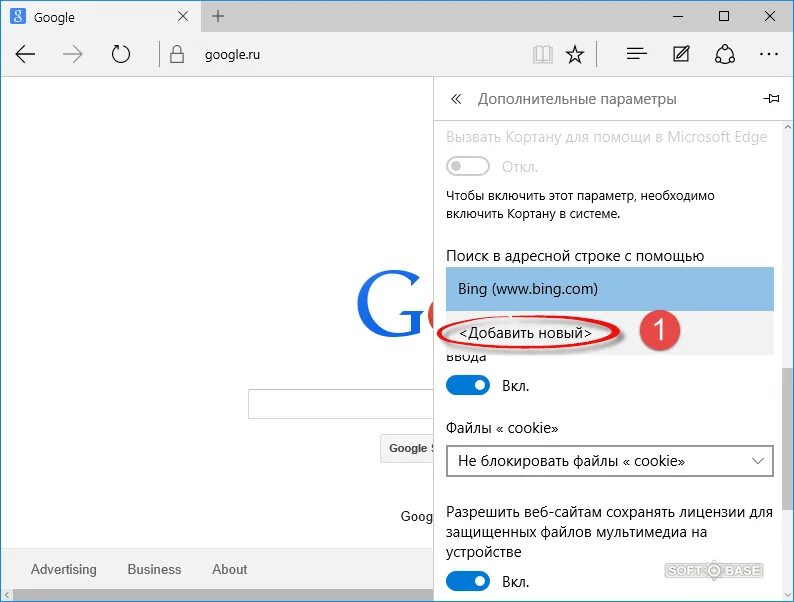Click the 'Файлы « cookie»' label
Image resolution: width=794 pixels, height=602 pixels.
click(502, 428)
